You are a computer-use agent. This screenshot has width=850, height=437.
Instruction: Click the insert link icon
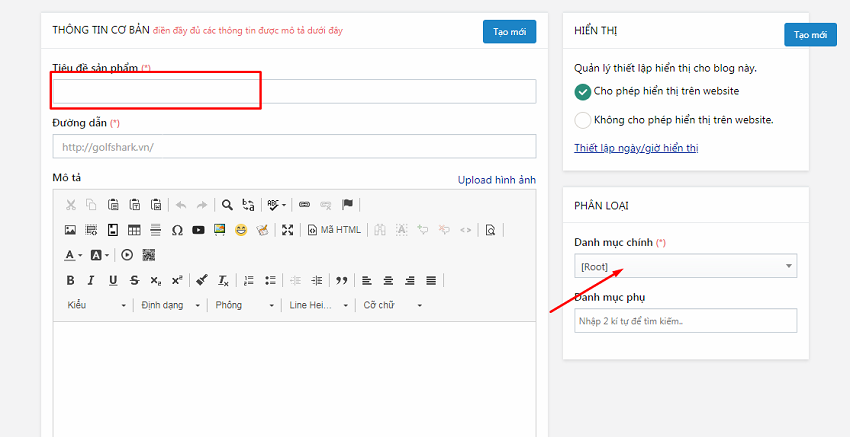[305, 204]
